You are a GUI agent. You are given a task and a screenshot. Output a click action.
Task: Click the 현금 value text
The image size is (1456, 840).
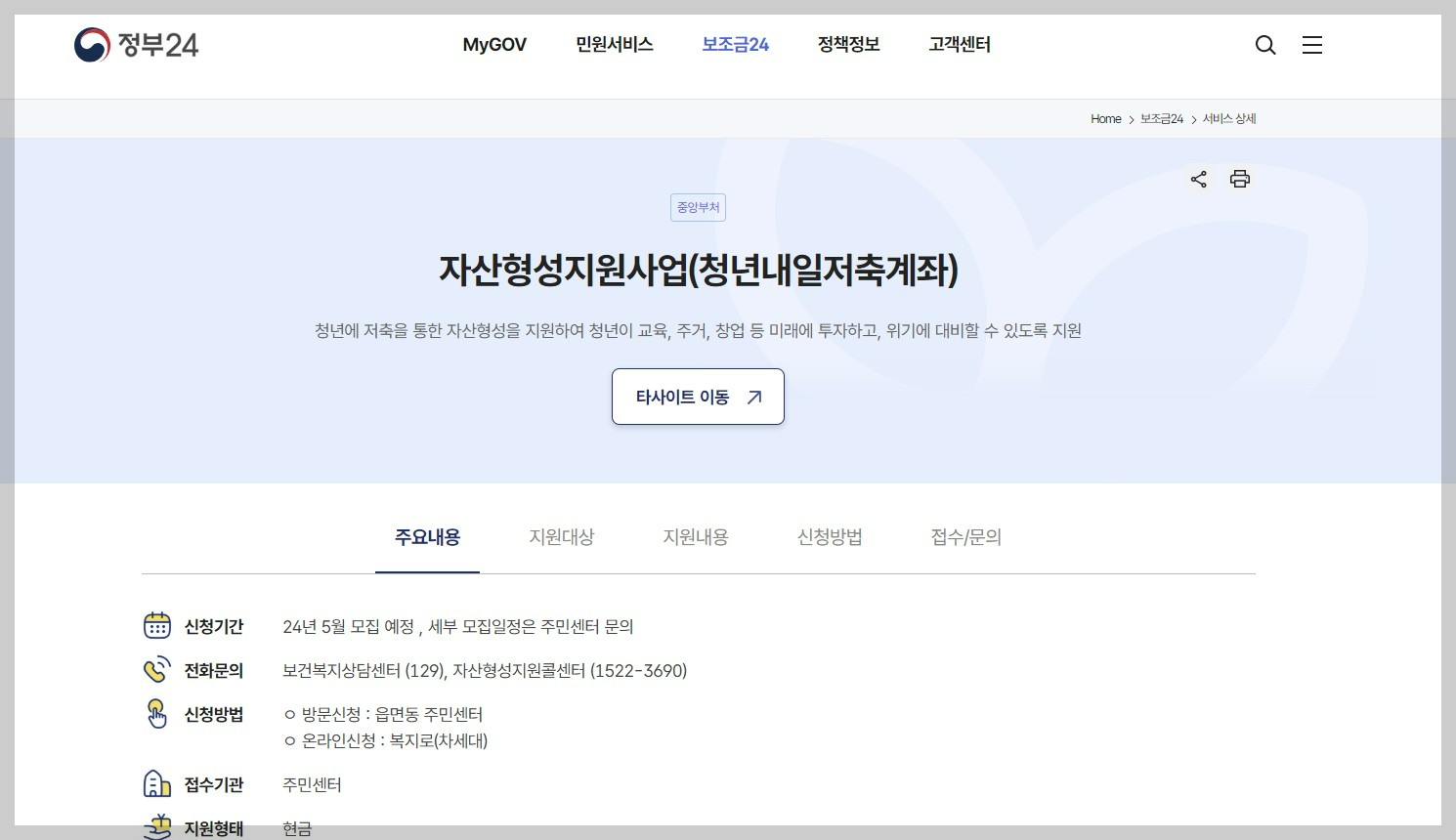(297, 829)
